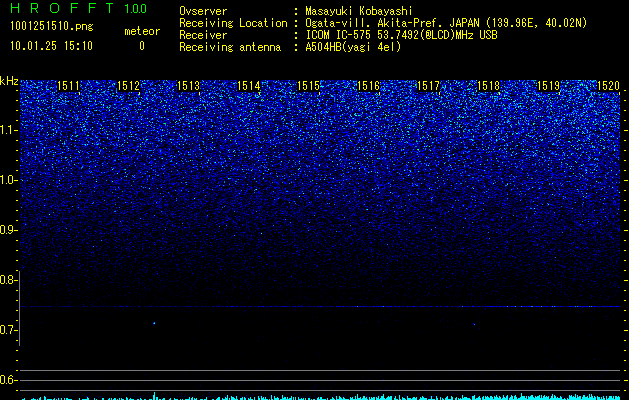Image resolution: width=629 pixels, height=400 pixels.
Task: Click the 1513 time marker
Action: pyautogui.click(x=188, y=86)
